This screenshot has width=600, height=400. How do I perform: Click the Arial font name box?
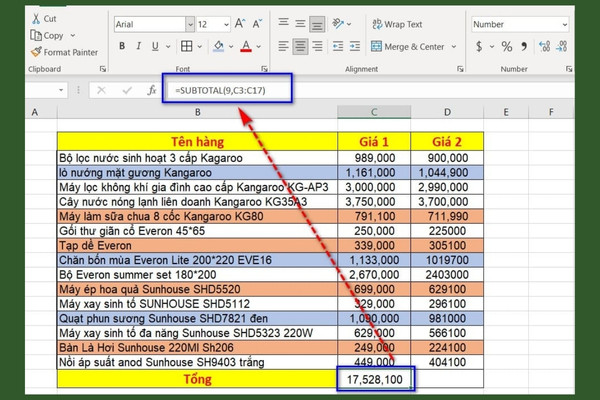150,24
